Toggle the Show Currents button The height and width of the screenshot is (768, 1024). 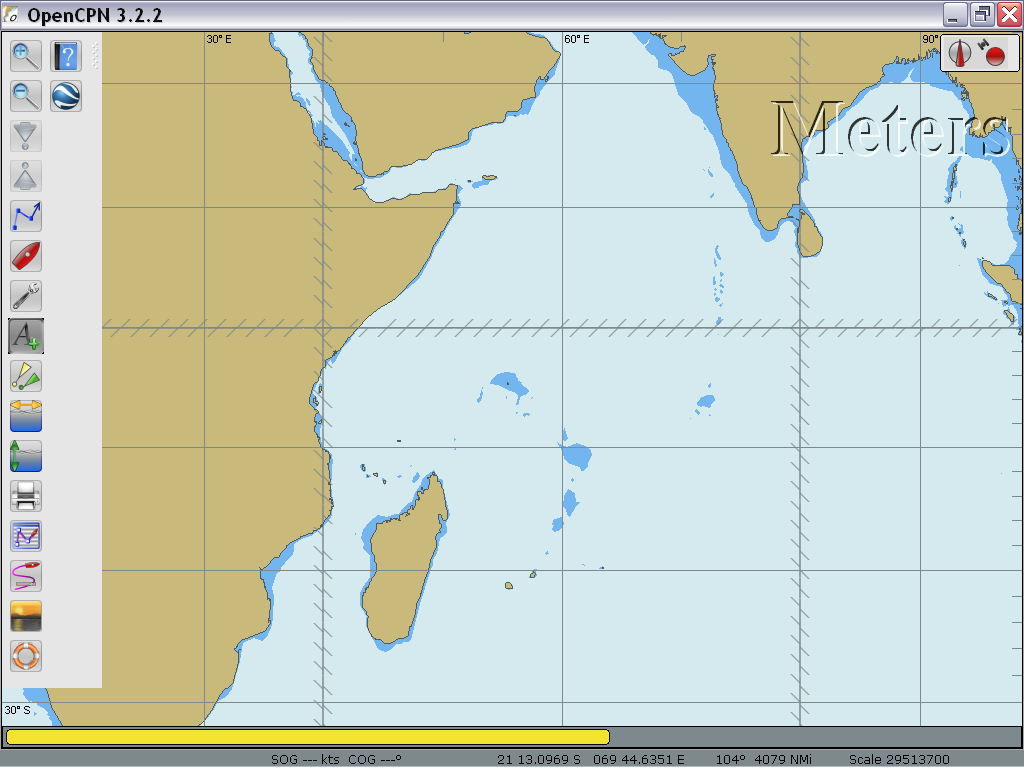(26, 416)
